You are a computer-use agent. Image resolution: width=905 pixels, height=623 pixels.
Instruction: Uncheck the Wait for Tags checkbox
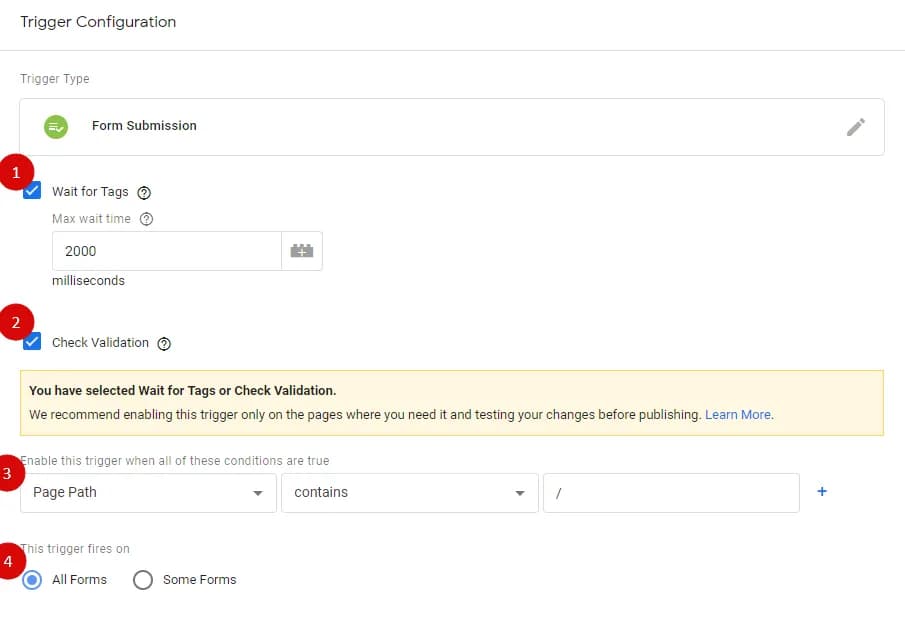31,191
